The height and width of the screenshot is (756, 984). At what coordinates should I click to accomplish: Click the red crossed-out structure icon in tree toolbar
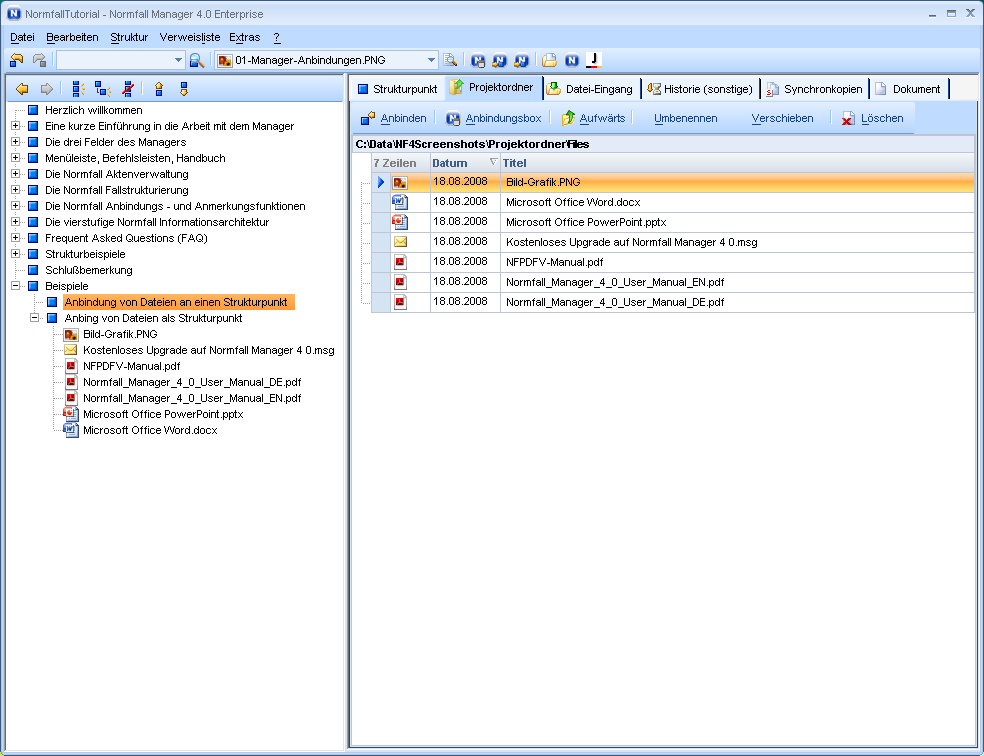pos(127,89)
